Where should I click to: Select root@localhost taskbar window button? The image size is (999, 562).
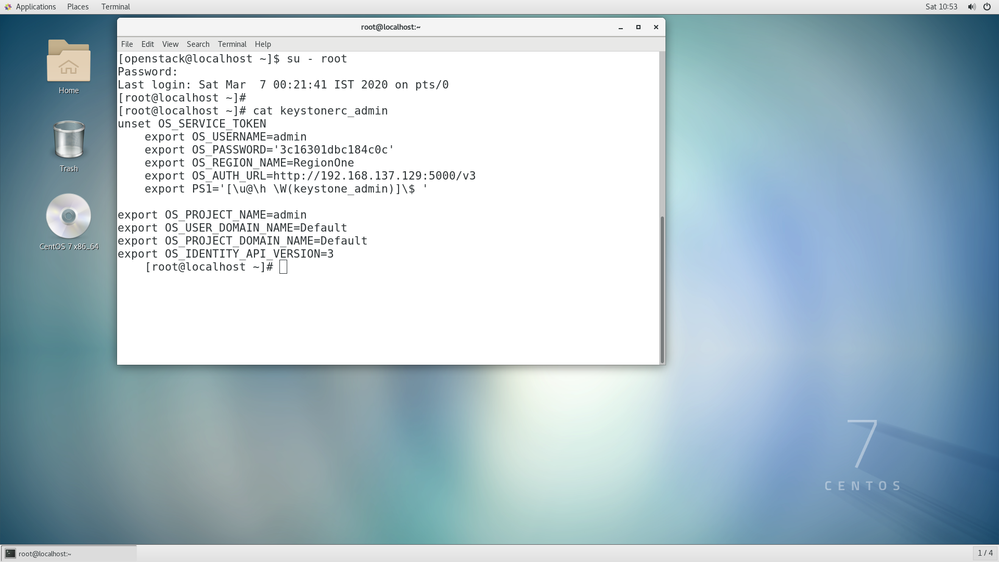click(68, 553)
